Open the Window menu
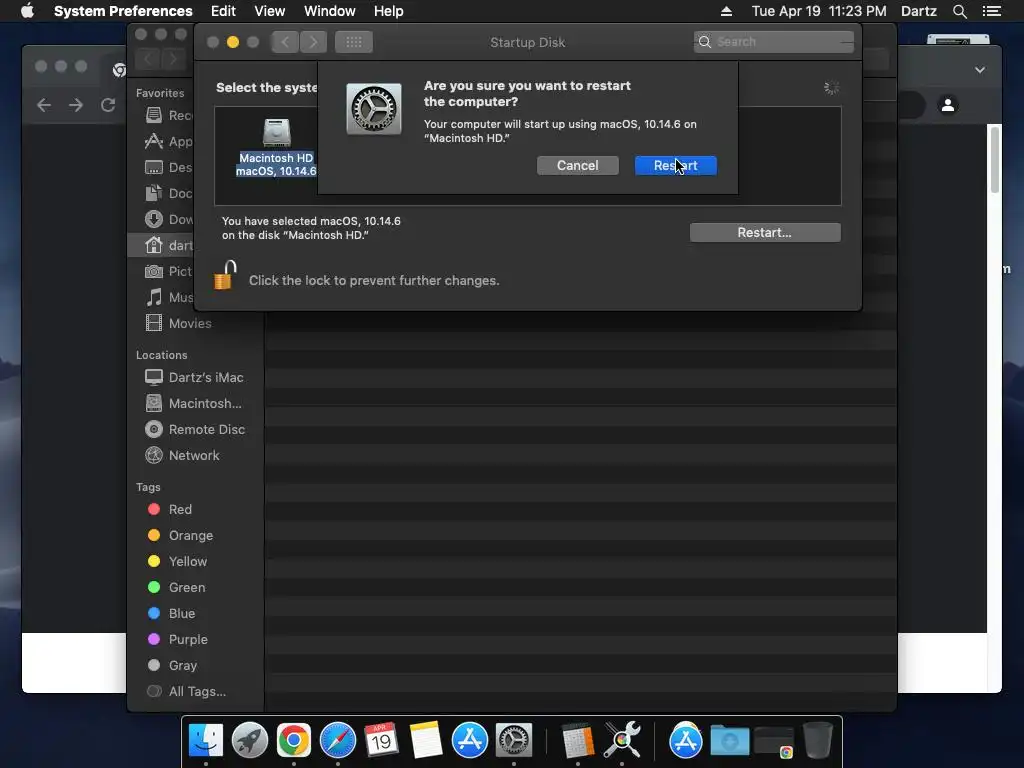This screenshot has width=1024, height=768. point(329,11)
